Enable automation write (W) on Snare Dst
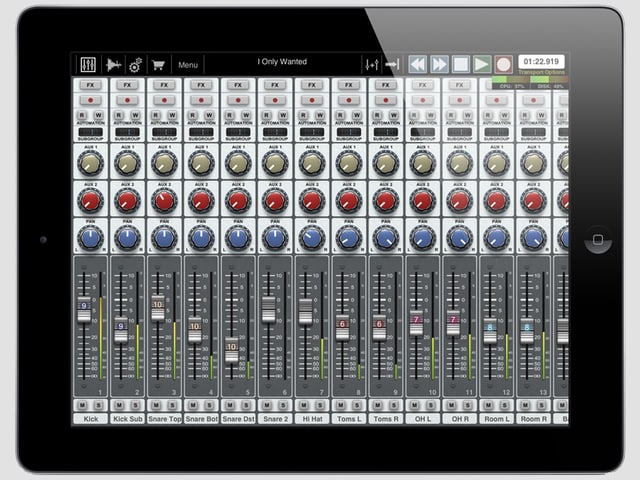This screenshot has width=640, height=480. click(x=246, y=115)
